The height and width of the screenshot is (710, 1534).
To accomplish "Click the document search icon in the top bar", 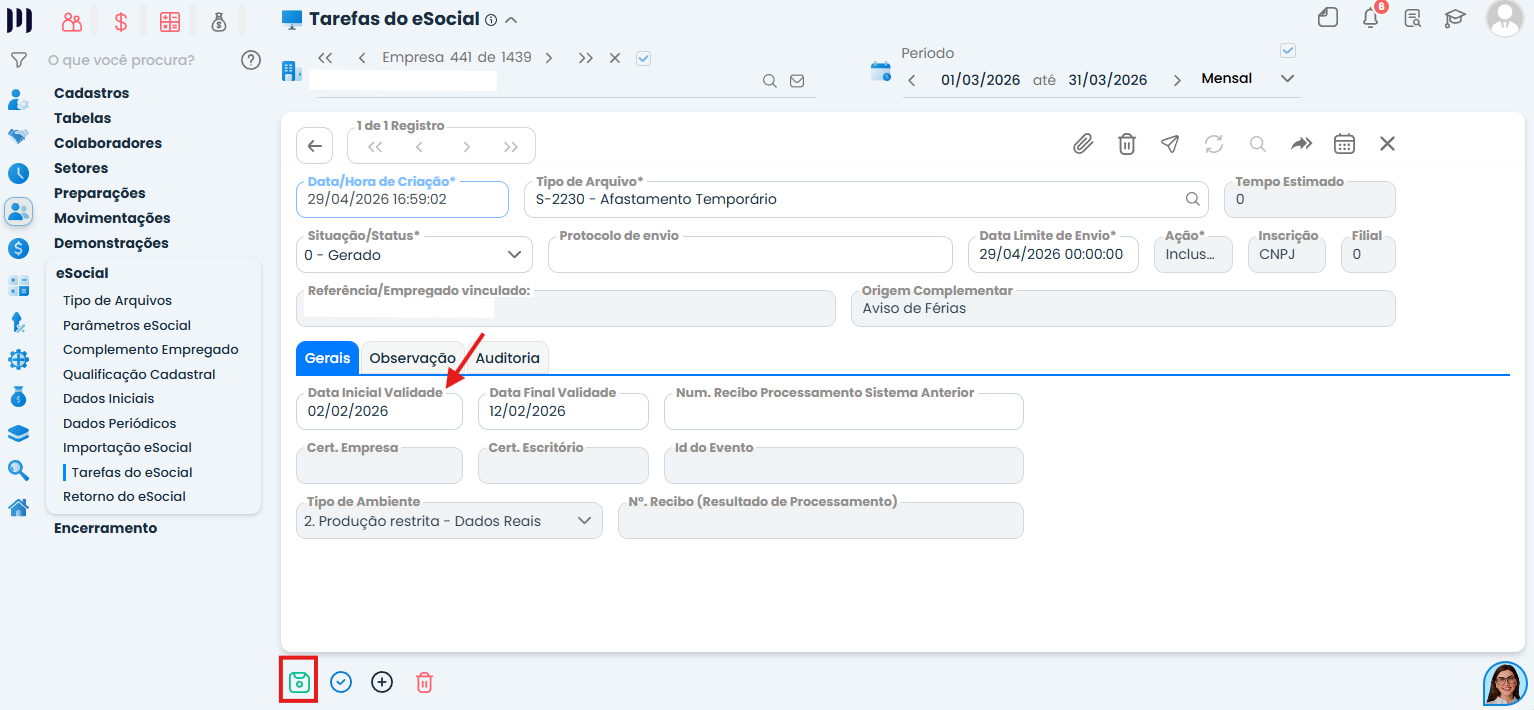I will (x=1413, y=17).
